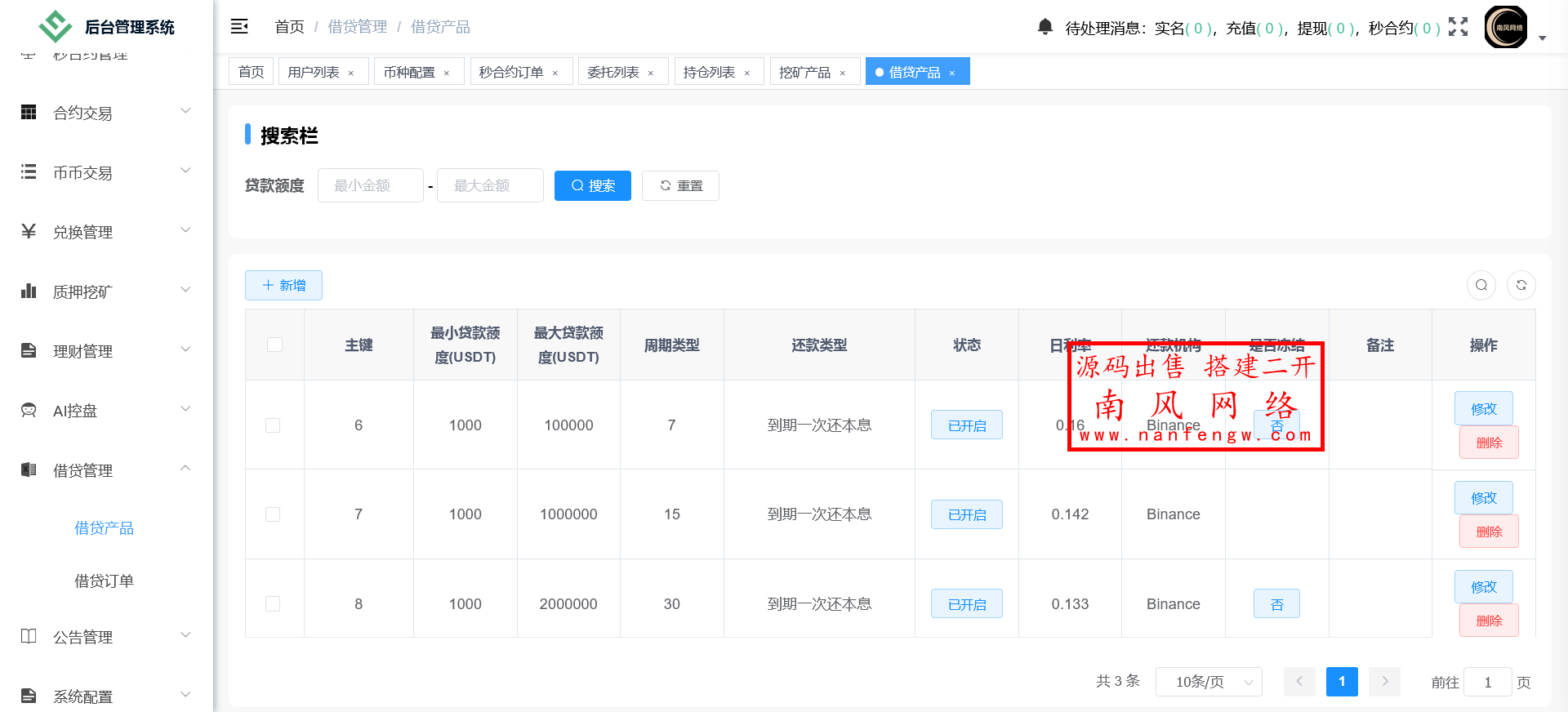Click the round search icon above table
Viewport: 1568px width, 712px height.
[x=1481, y=285]
